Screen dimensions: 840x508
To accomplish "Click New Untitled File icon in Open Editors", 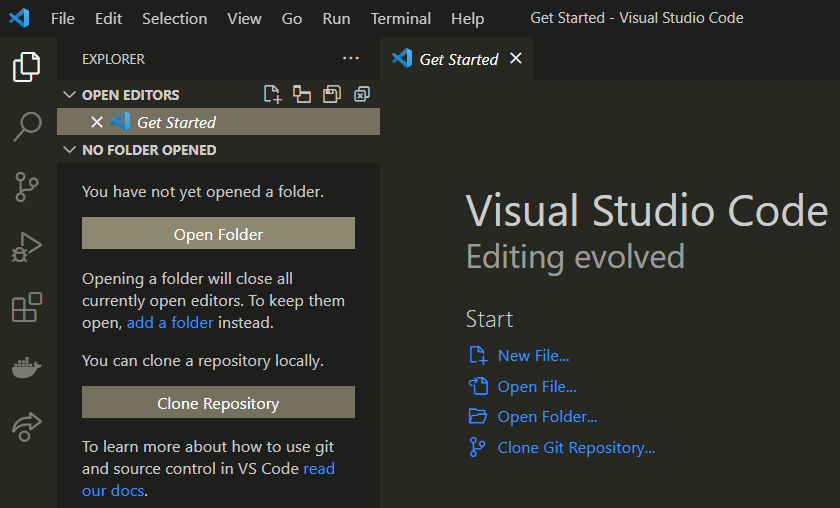I will point(272,94).
